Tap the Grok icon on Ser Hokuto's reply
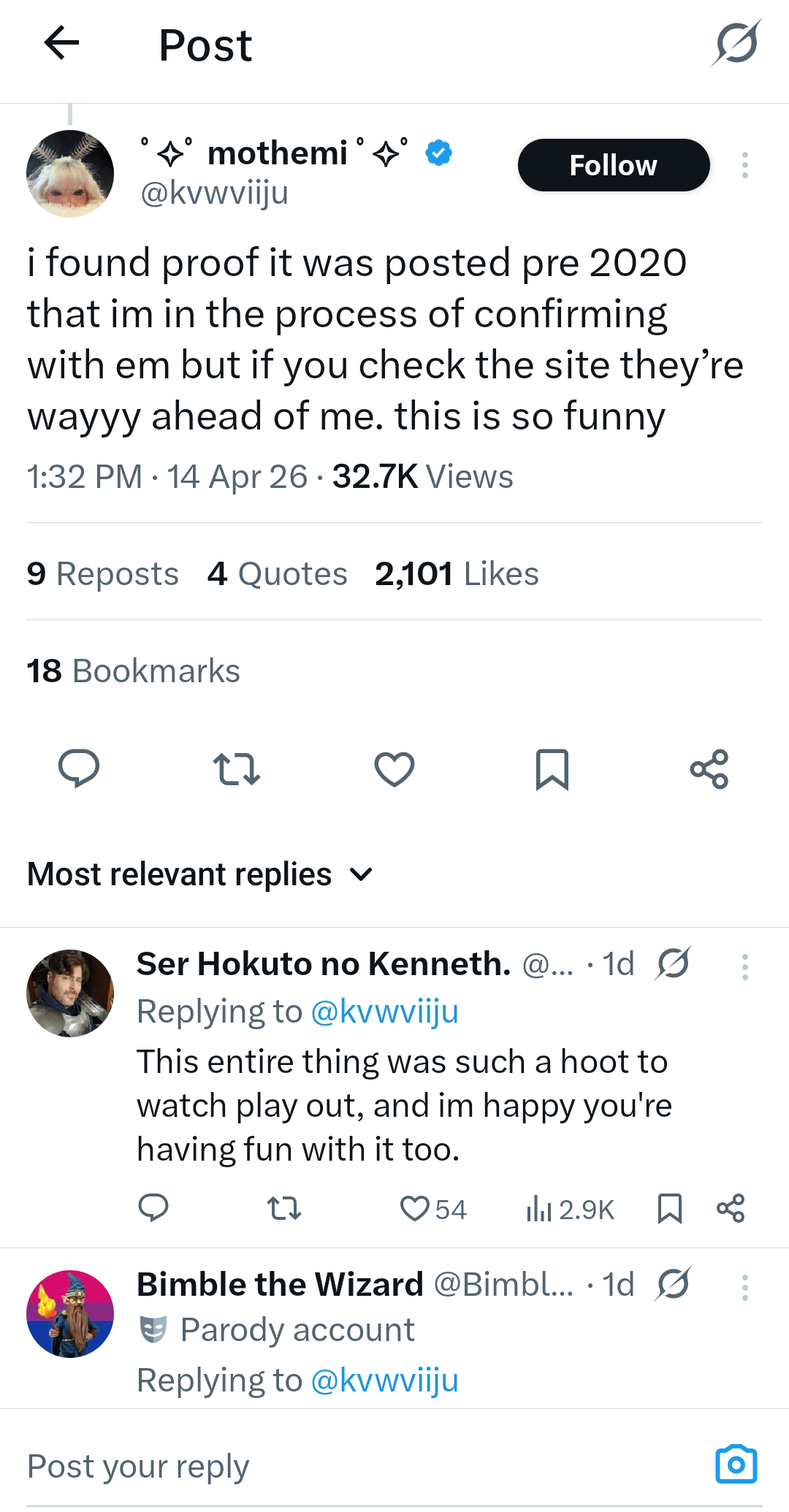789x1512 pixels. tap(673, 964)
